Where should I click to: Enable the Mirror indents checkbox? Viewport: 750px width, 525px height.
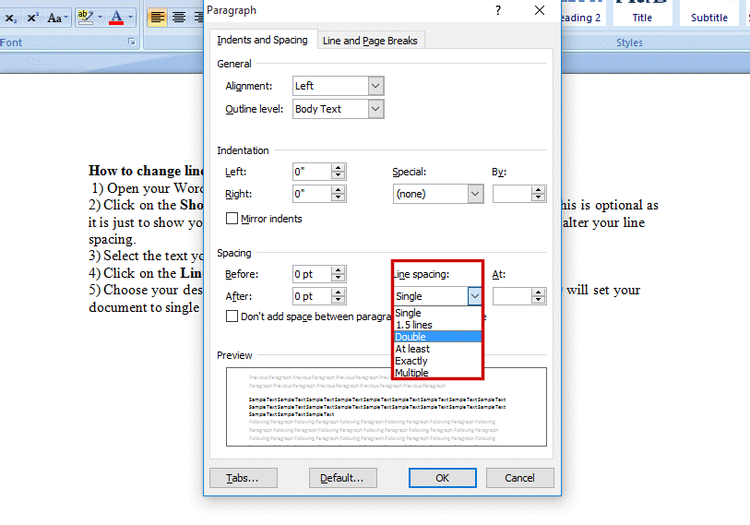coord(232,219)
